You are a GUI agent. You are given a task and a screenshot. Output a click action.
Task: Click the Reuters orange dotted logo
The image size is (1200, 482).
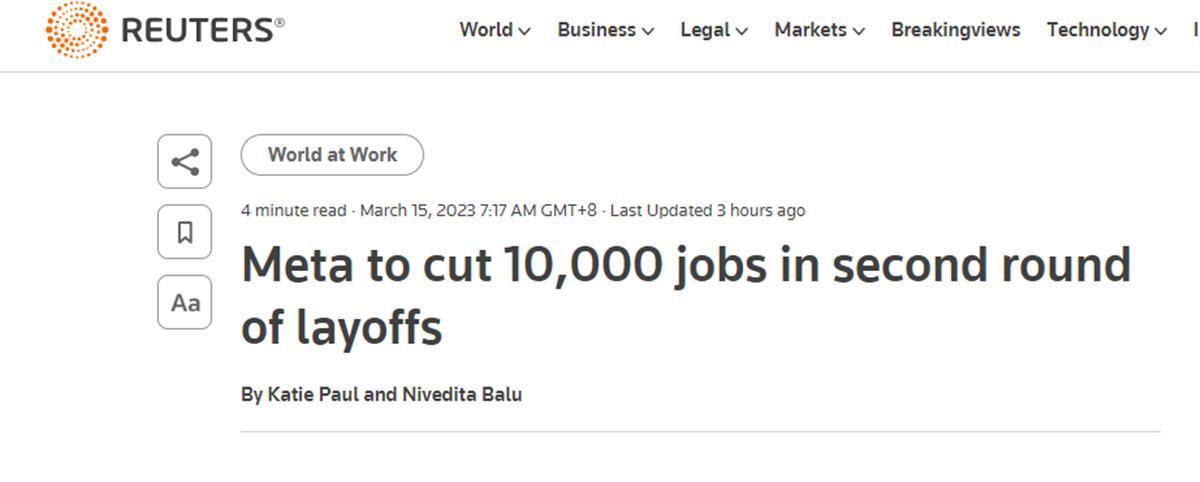(77, 30)
